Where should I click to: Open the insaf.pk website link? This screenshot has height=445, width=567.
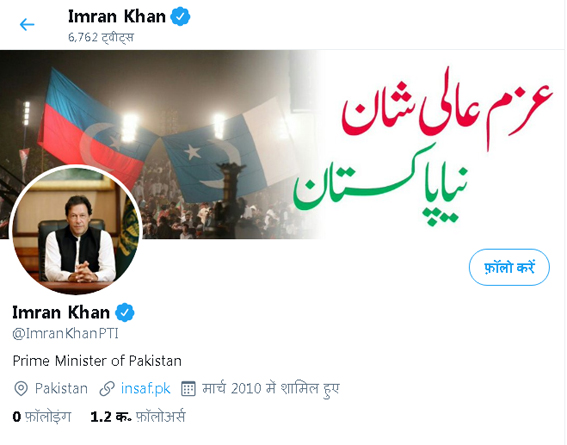click(x=146, y=389)
